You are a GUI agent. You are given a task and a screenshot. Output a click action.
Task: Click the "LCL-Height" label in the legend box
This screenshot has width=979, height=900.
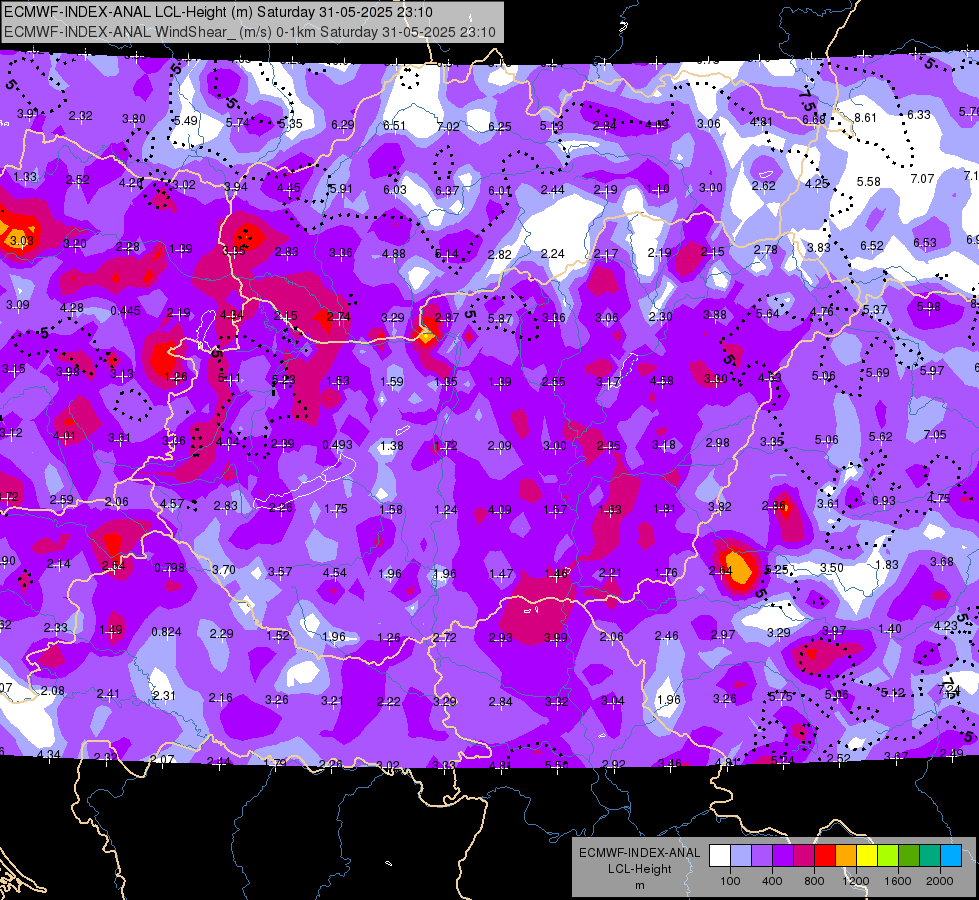[x=639, y=869]
